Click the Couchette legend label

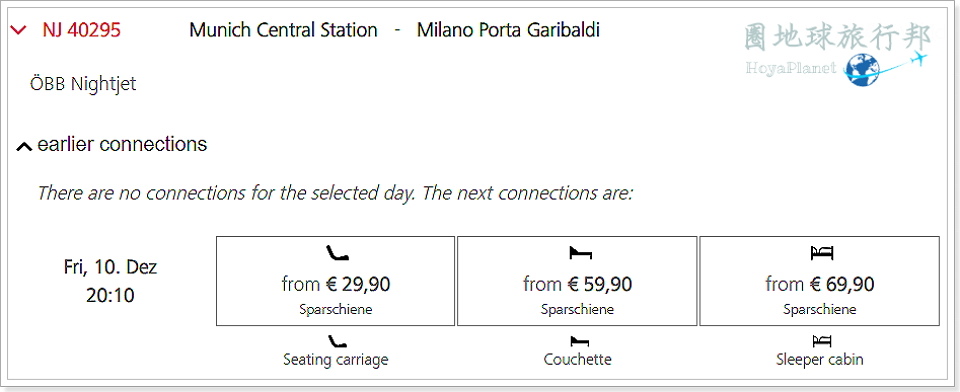[577, 360]
